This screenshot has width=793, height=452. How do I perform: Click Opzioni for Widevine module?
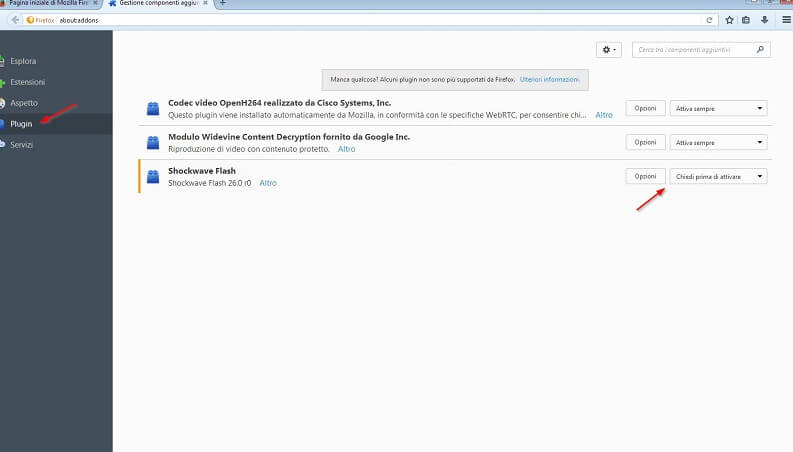click(x=645, y=142)
